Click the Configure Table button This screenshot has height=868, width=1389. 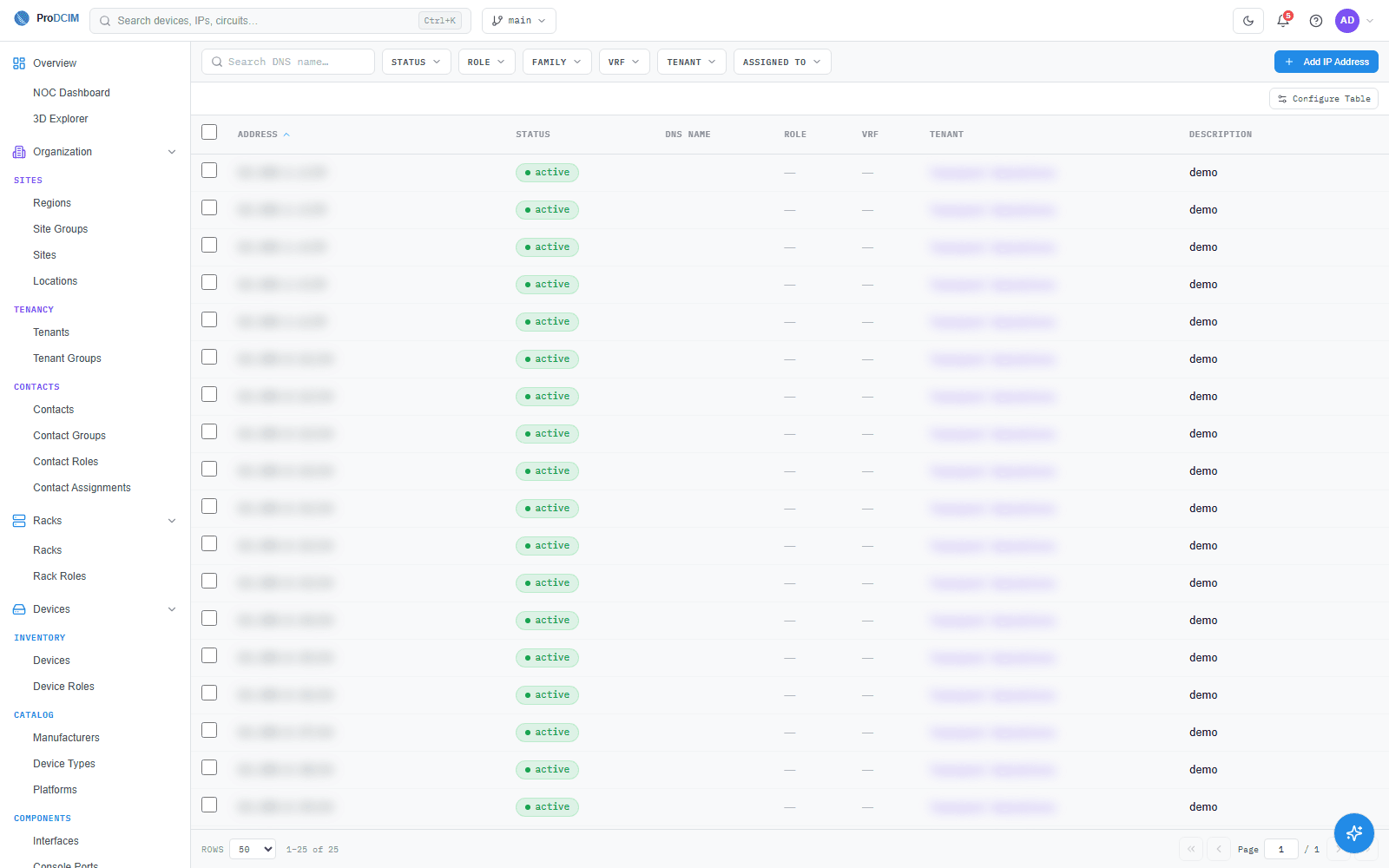coord(1324,99)
